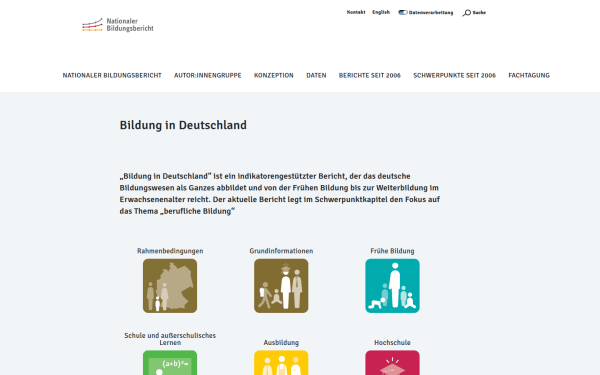Open the Berichte seit 2006 menu

pyautogui.click(x=370, y=75)
